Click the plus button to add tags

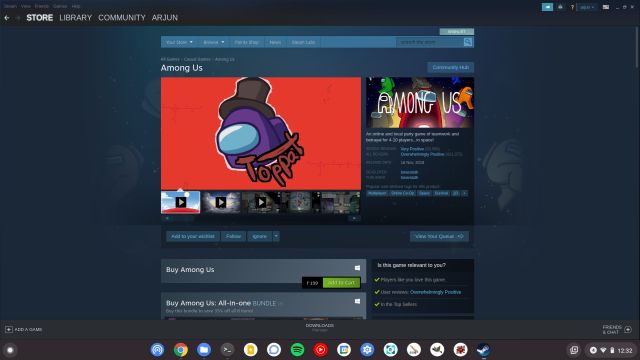coord(464,193)
